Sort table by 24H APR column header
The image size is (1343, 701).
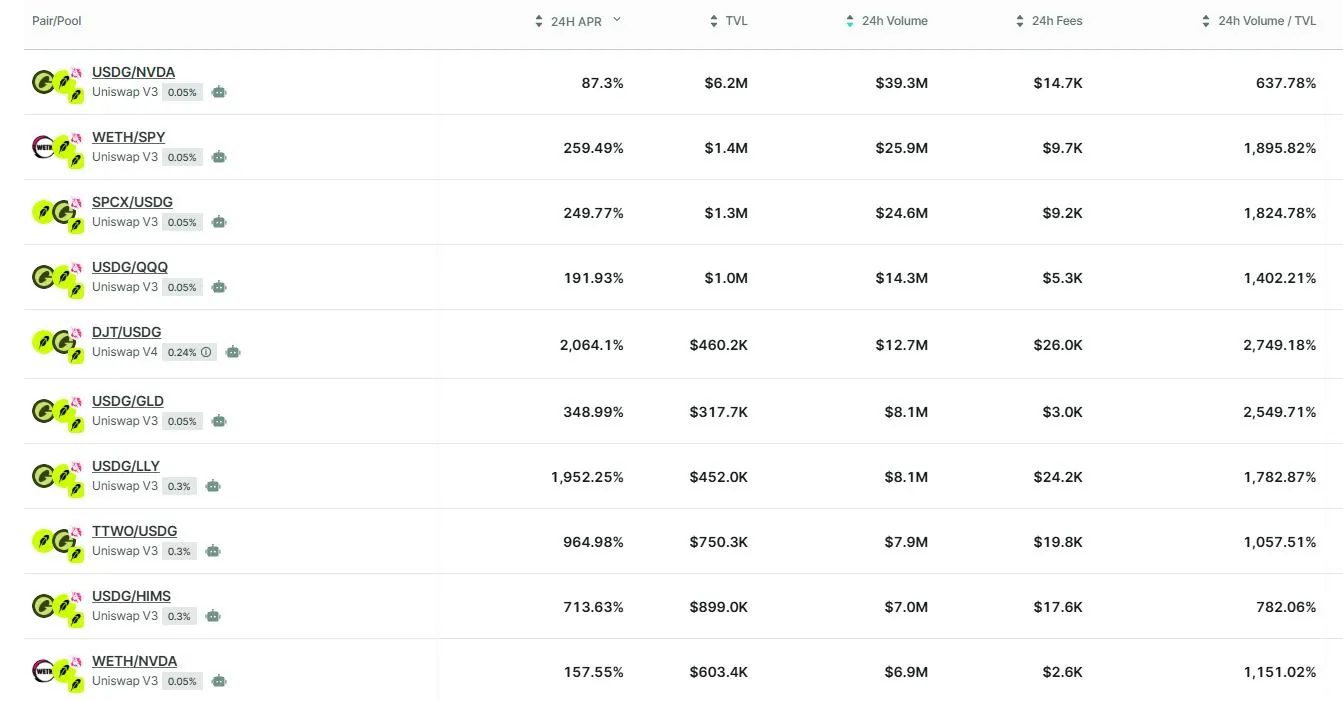(576, 21)
